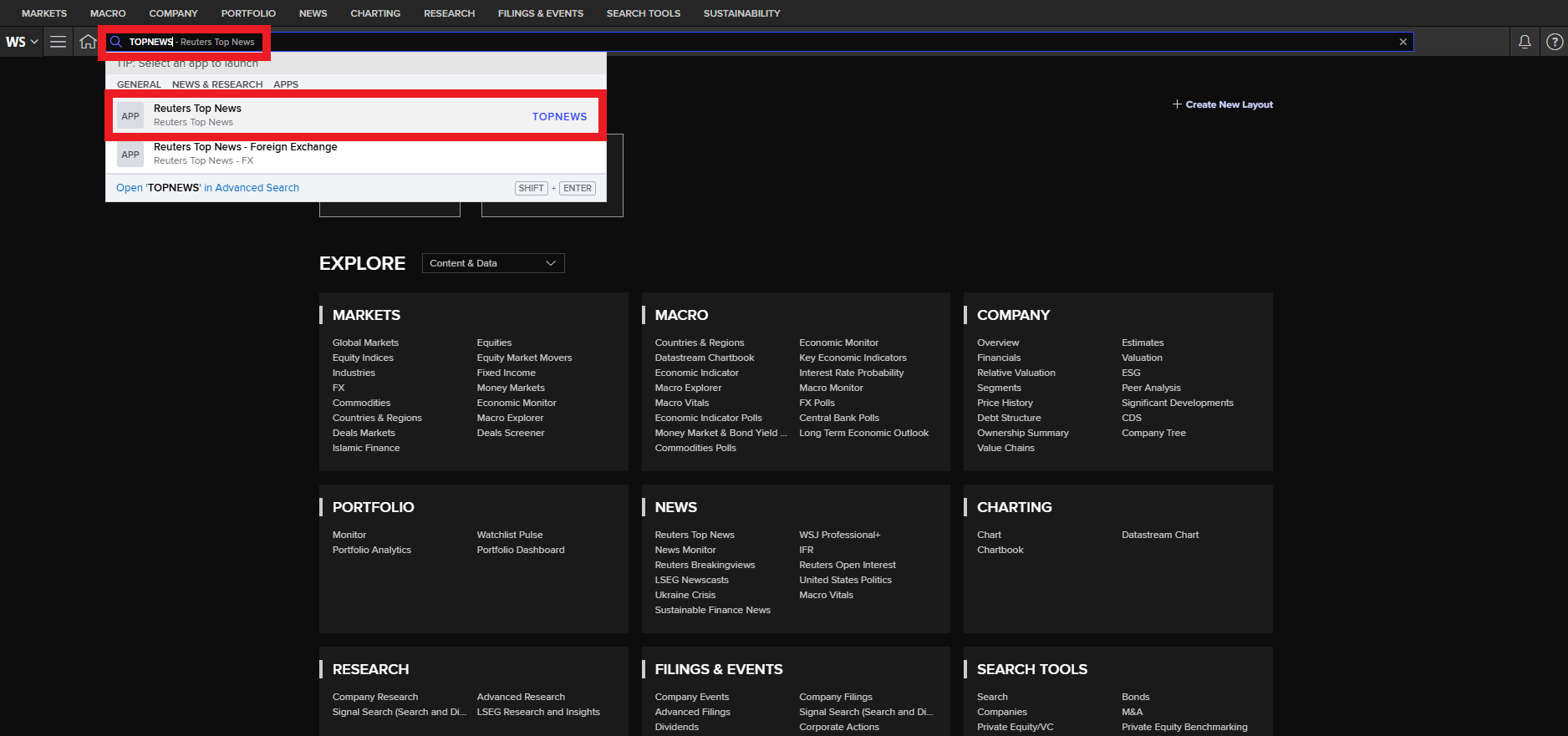Select Reuters Top News - Foreign Exchange suggestion
1568x736 pixels.
coord(356,155)
